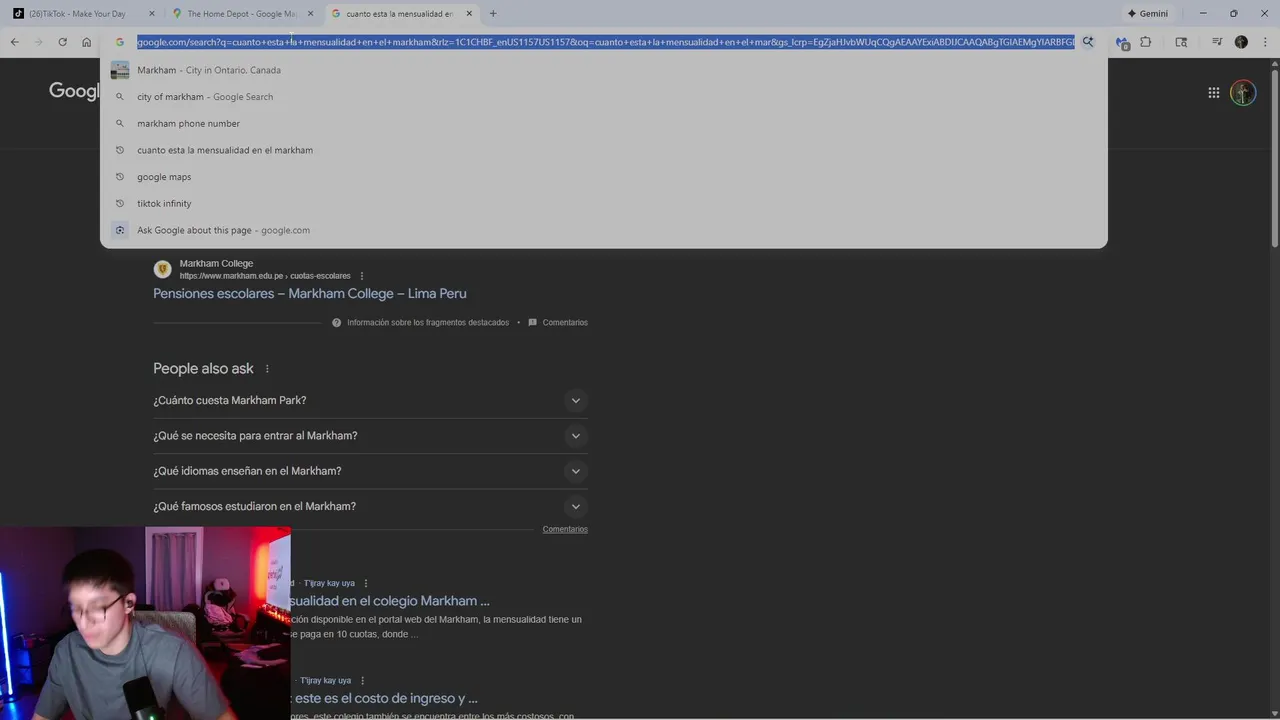Open the tab search side panel icon

1181,42
